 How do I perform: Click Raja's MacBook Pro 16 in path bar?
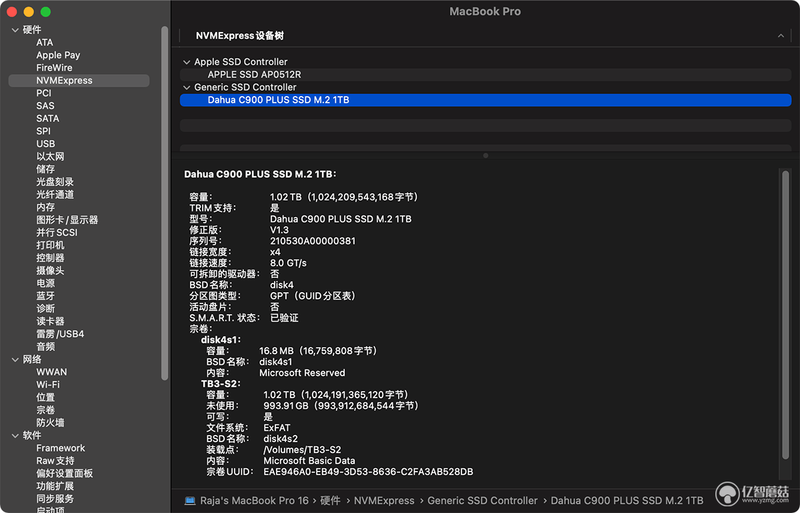254,501
